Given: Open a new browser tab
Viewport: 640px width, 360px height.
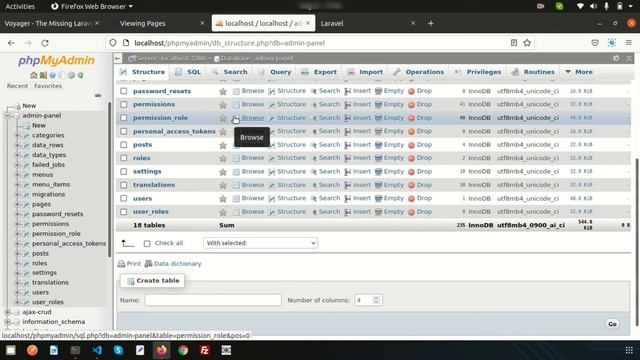Looking at the screenshot, I should pos(431,23).
